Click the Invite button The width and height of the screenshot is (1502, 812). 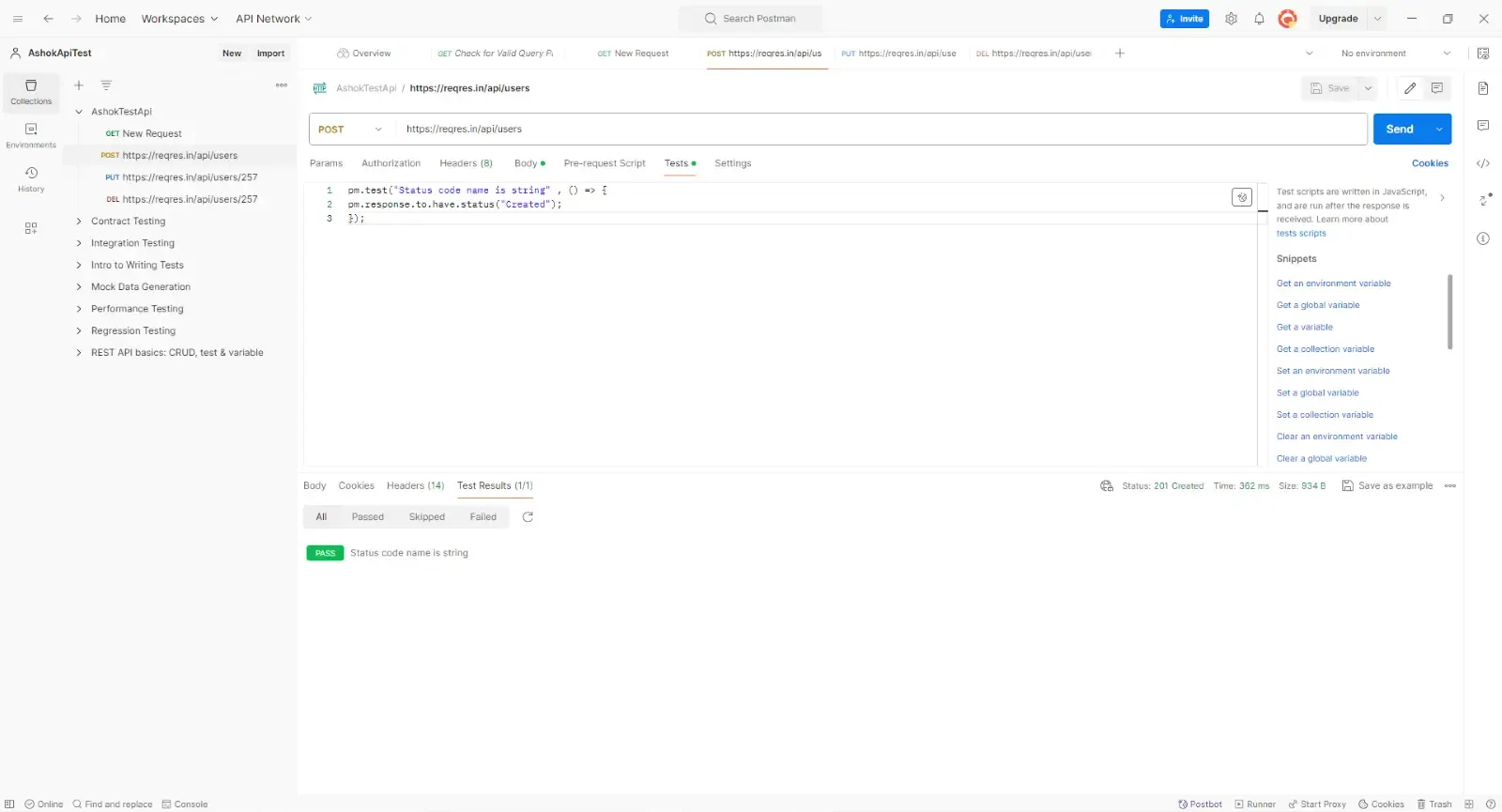click(1185, 19)
